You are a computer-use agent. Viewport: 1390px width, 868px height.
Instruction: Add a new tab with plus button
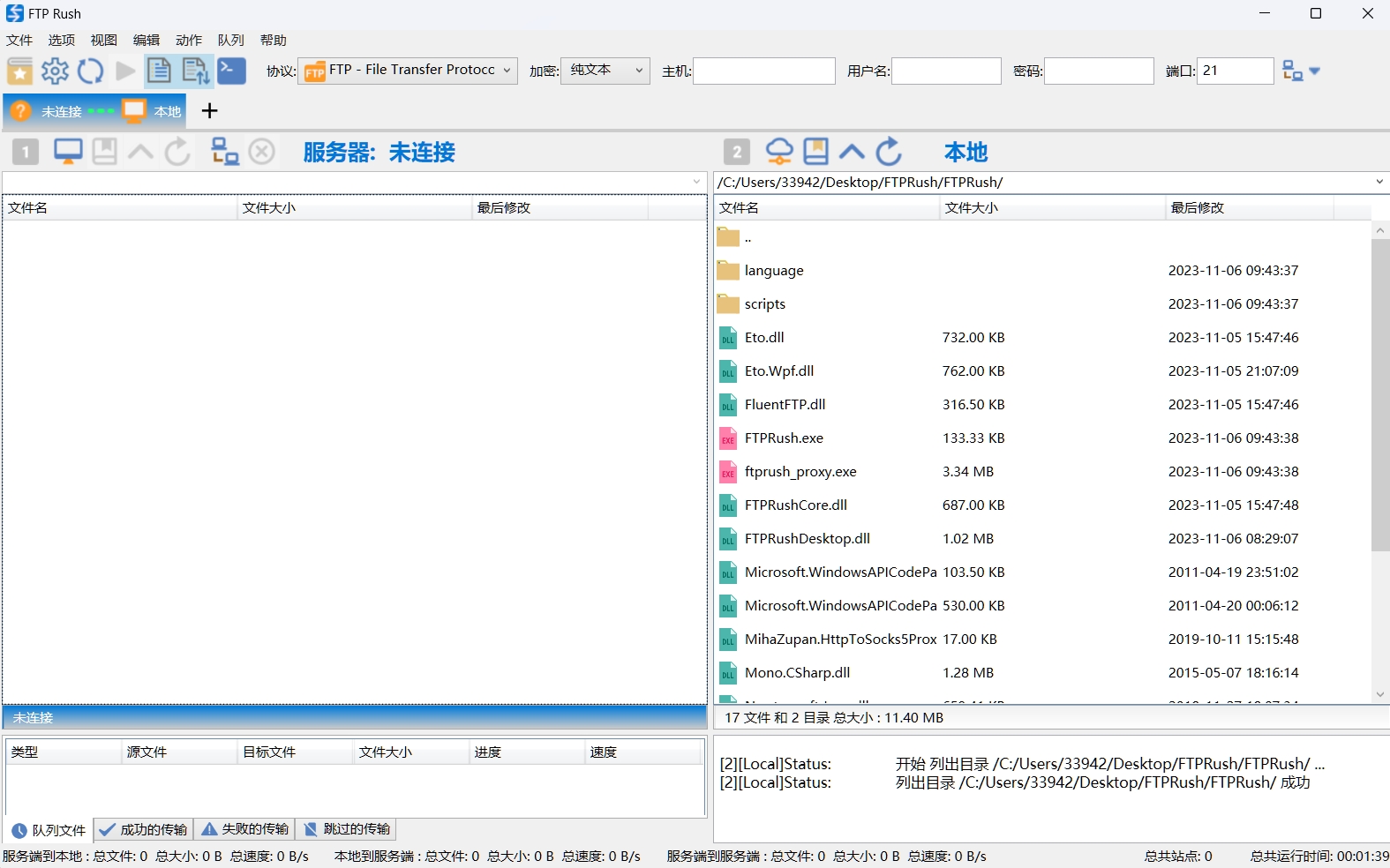click(x=209, y=111)
